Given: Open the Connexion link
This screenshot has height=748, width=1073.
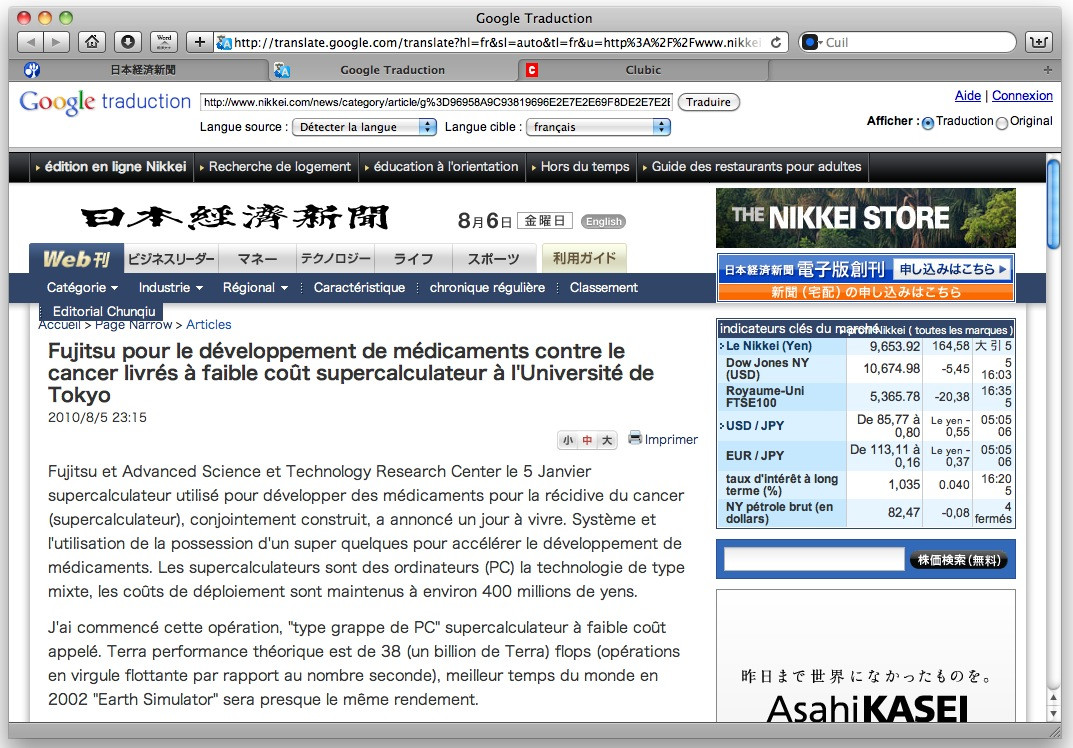Looking at the screenshot, I should [x=1022, y=96].
